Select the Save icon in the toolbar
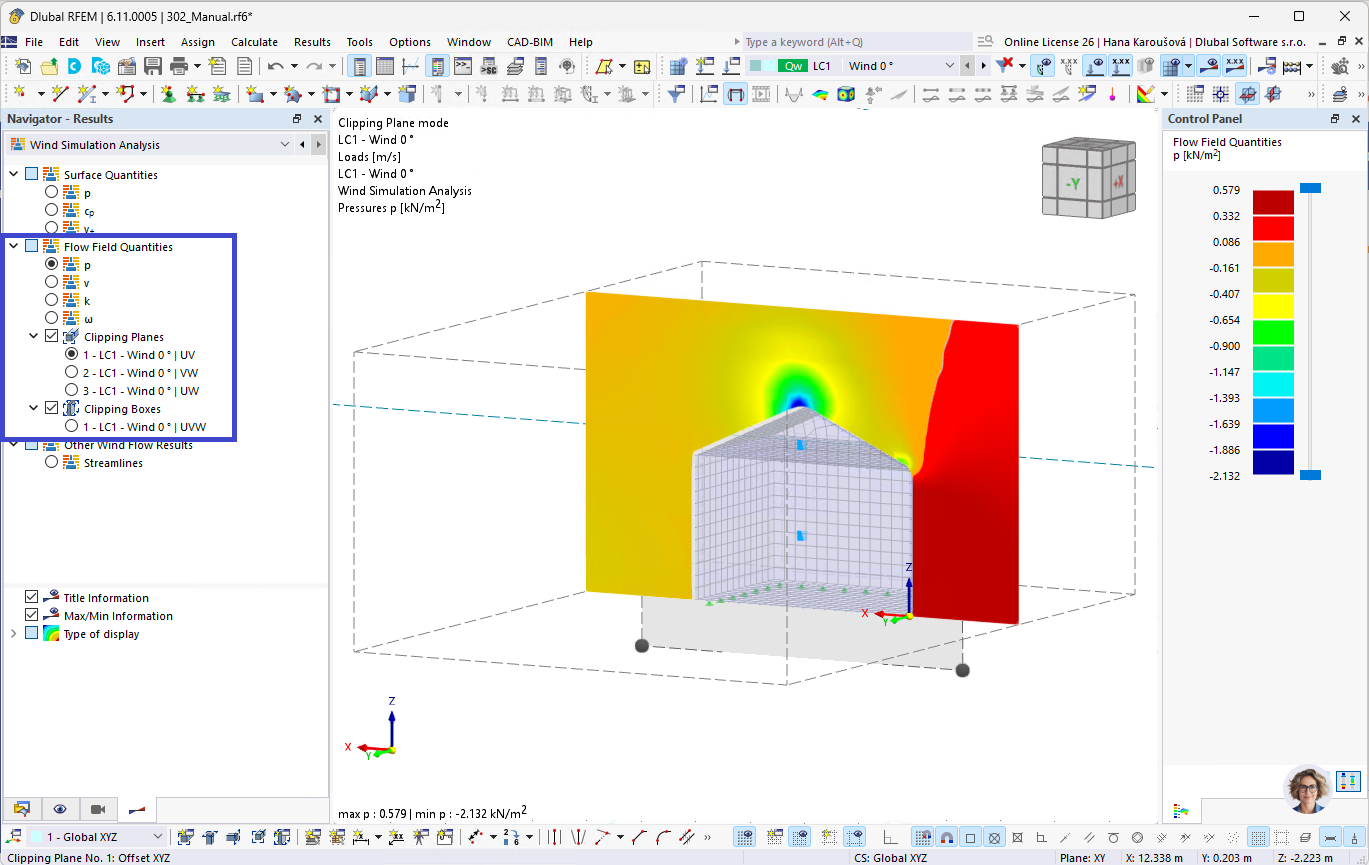The width and height of the screenshot is (1369, 865). [x=152, y=64]
